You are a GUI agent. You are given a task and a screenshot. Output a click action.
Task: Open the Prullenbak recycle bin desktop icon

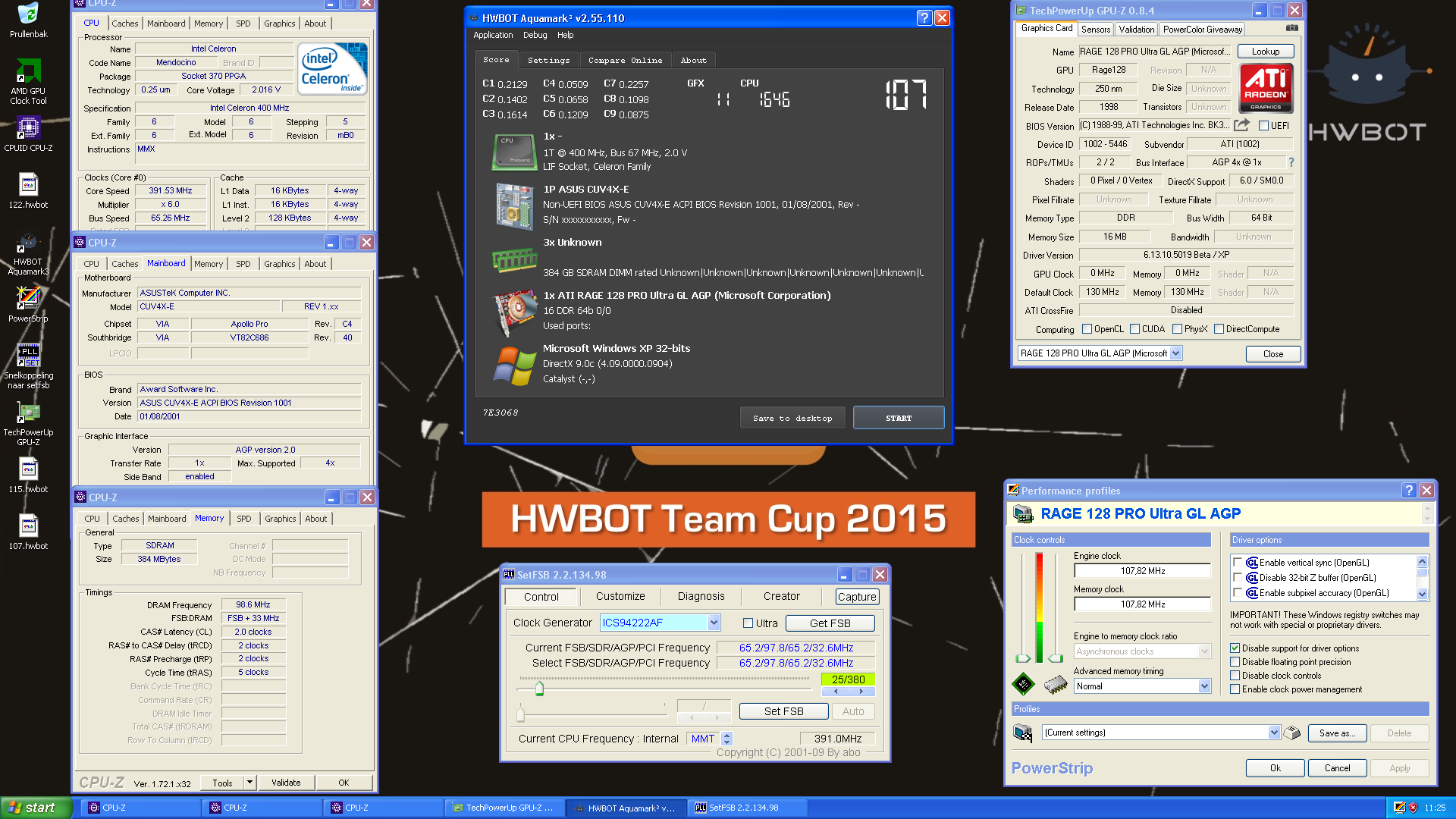click(x=28, y=19)
